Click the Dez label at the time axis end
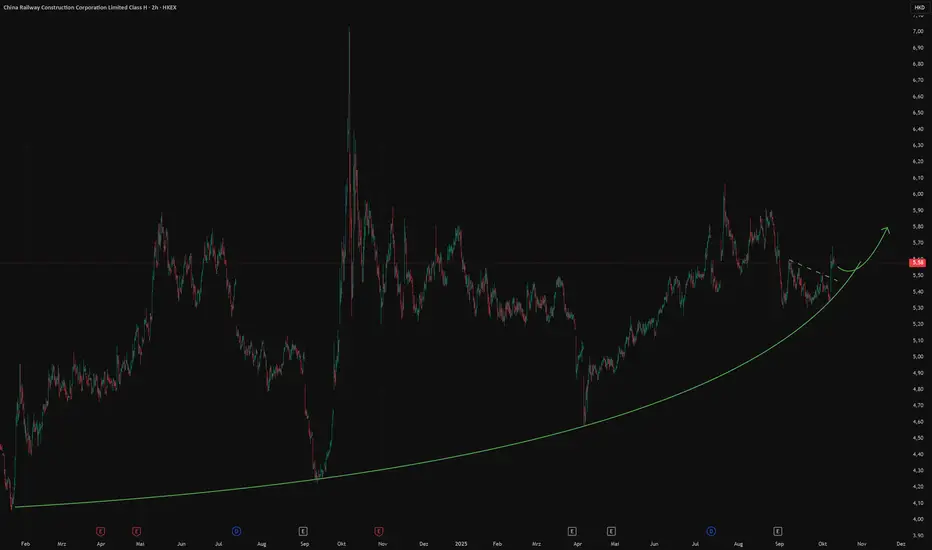 pyautogui.click(x=901, y=543)
